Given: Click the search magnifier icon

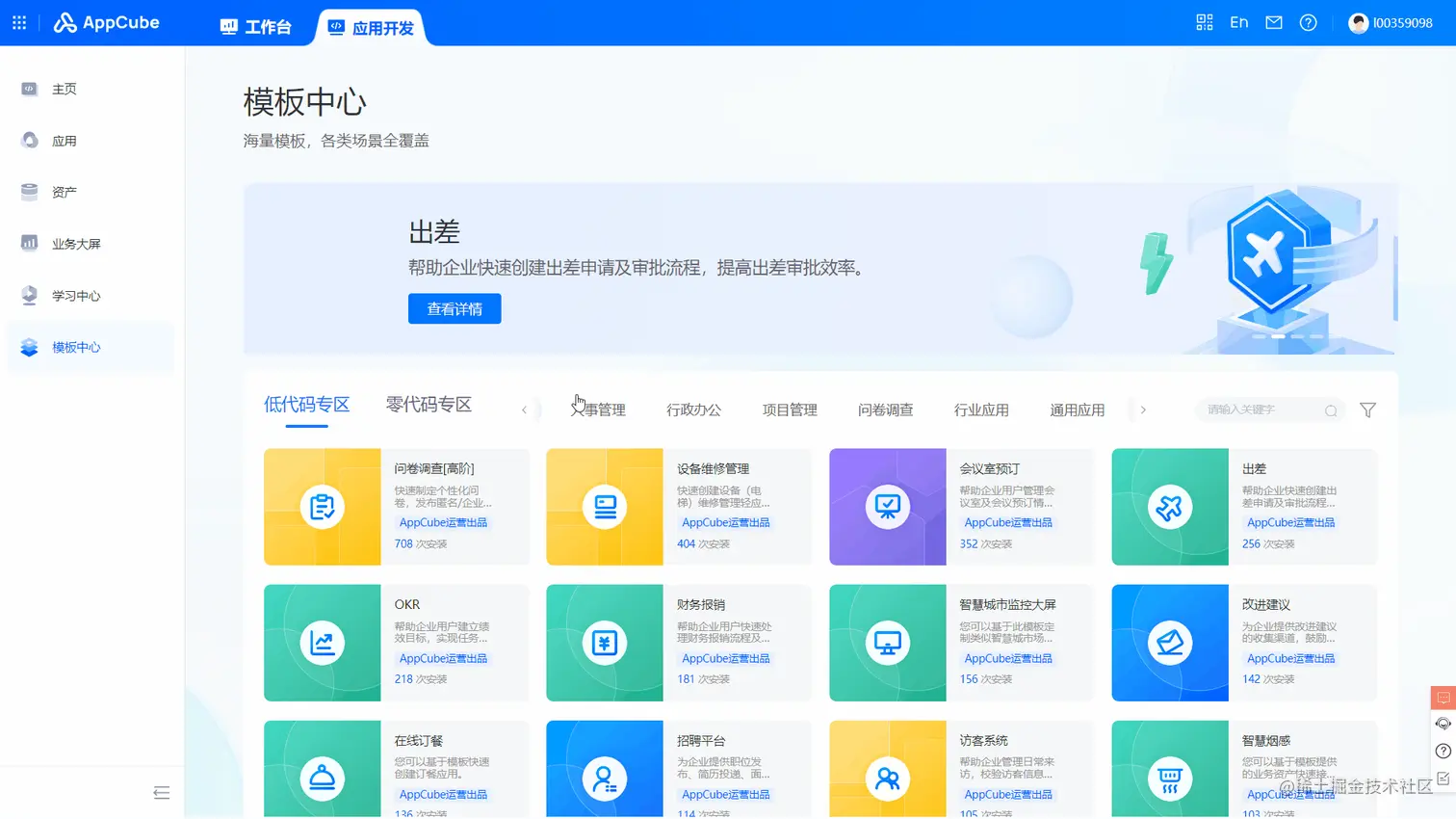Looking at the screenshot, I should coord(1331,410).
